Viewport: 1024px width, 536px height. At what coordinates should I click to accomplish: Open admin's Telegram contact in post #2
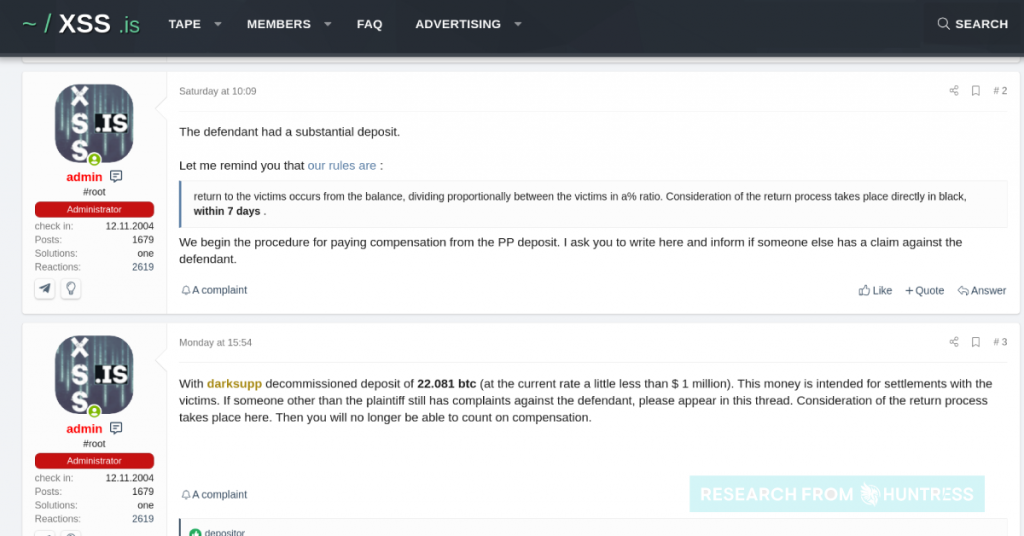pos(44,288)
